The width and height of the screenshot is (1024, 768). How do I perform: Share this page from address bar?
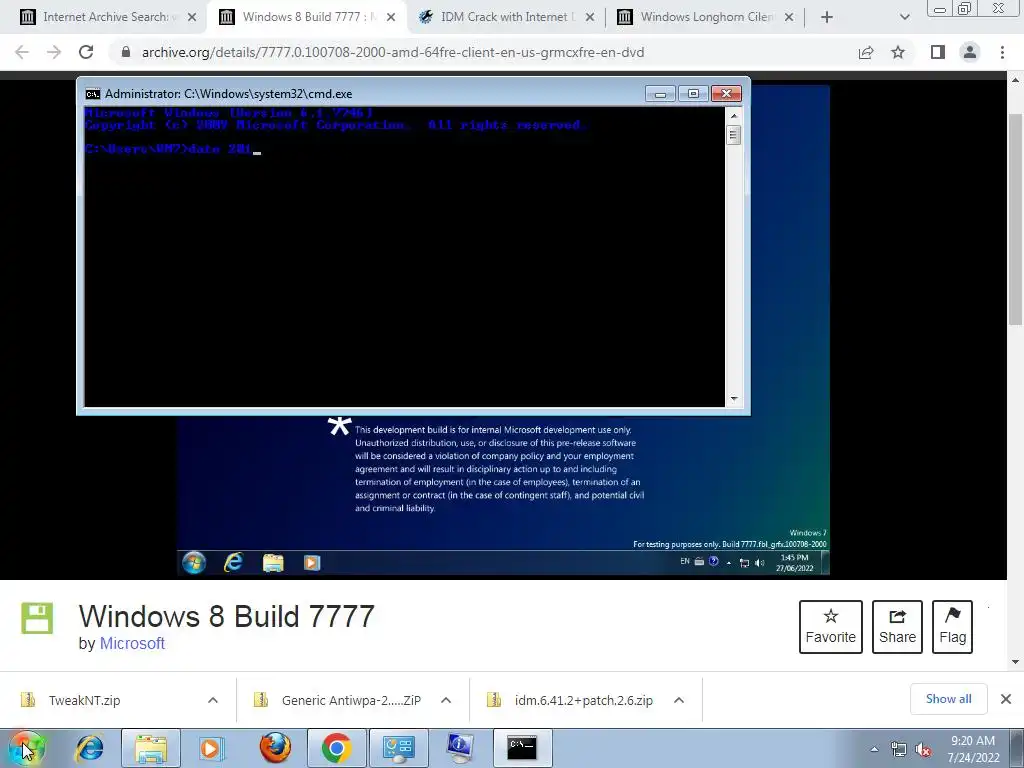point(866,52)
